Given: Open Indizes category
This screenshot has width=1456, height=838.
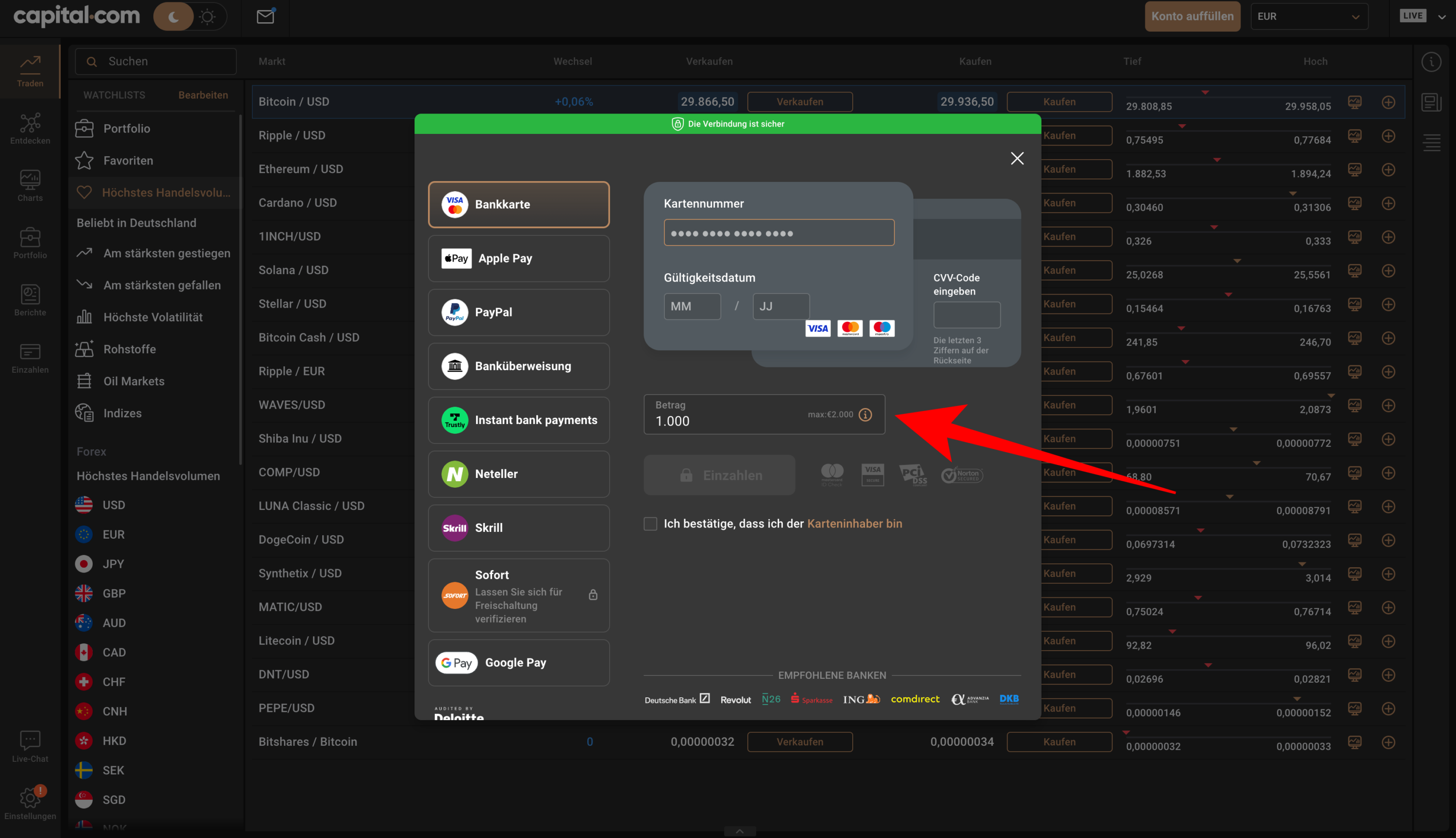Looking at the screenshot, I should (154, 413).
